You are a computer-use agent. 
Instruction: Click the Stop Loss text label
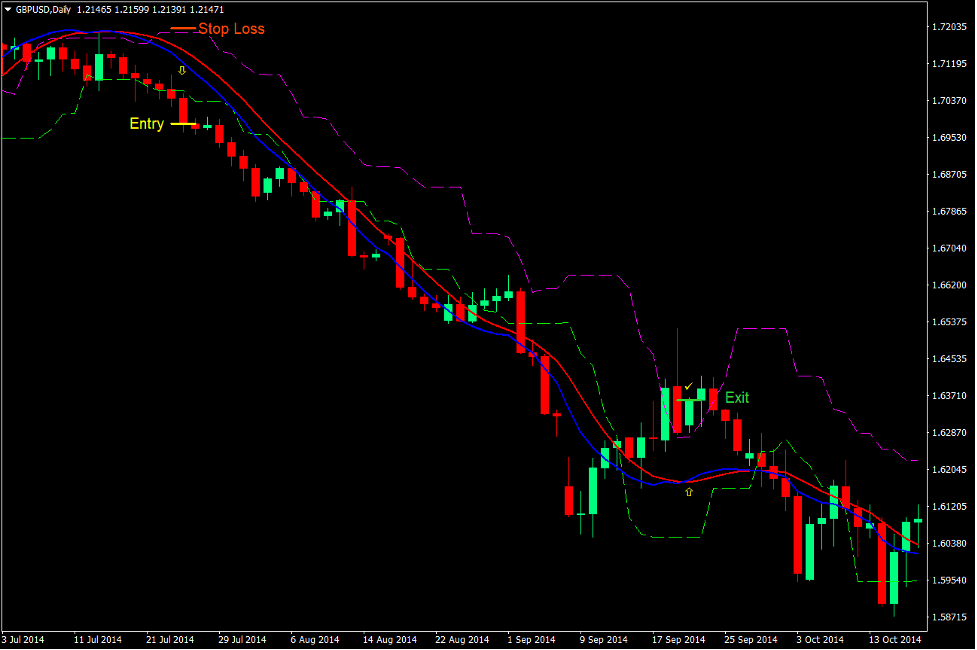tap(232, 29)
